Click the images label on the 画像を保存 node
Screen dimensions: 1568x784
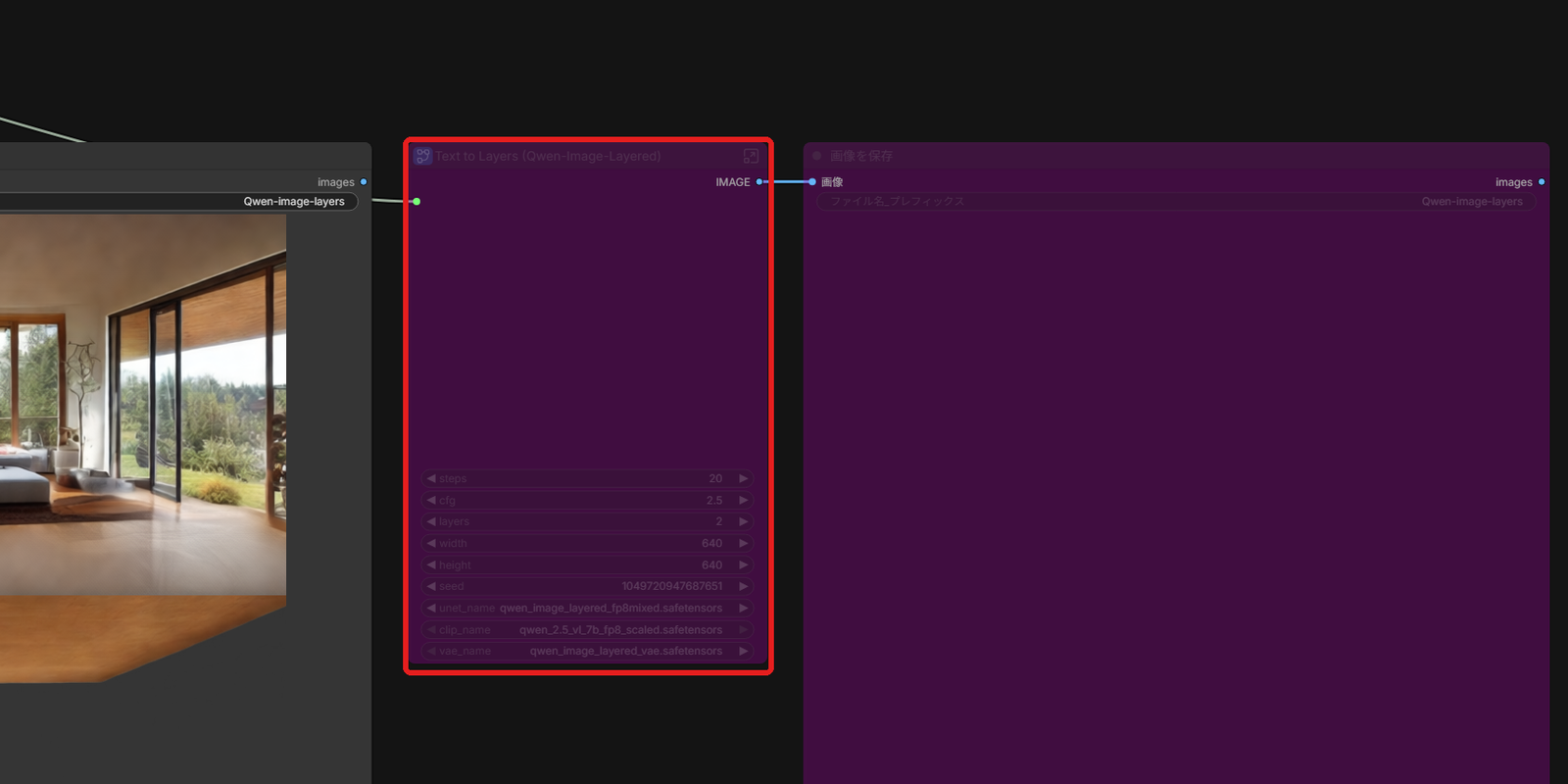tap(1514, 182)
